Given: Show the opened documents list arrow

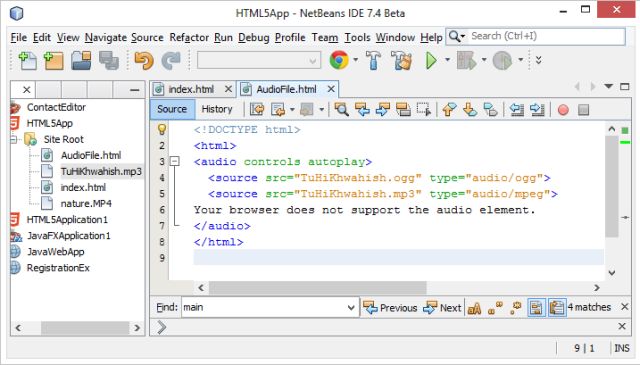Looking at the screenshot, I should click(609, 87).
